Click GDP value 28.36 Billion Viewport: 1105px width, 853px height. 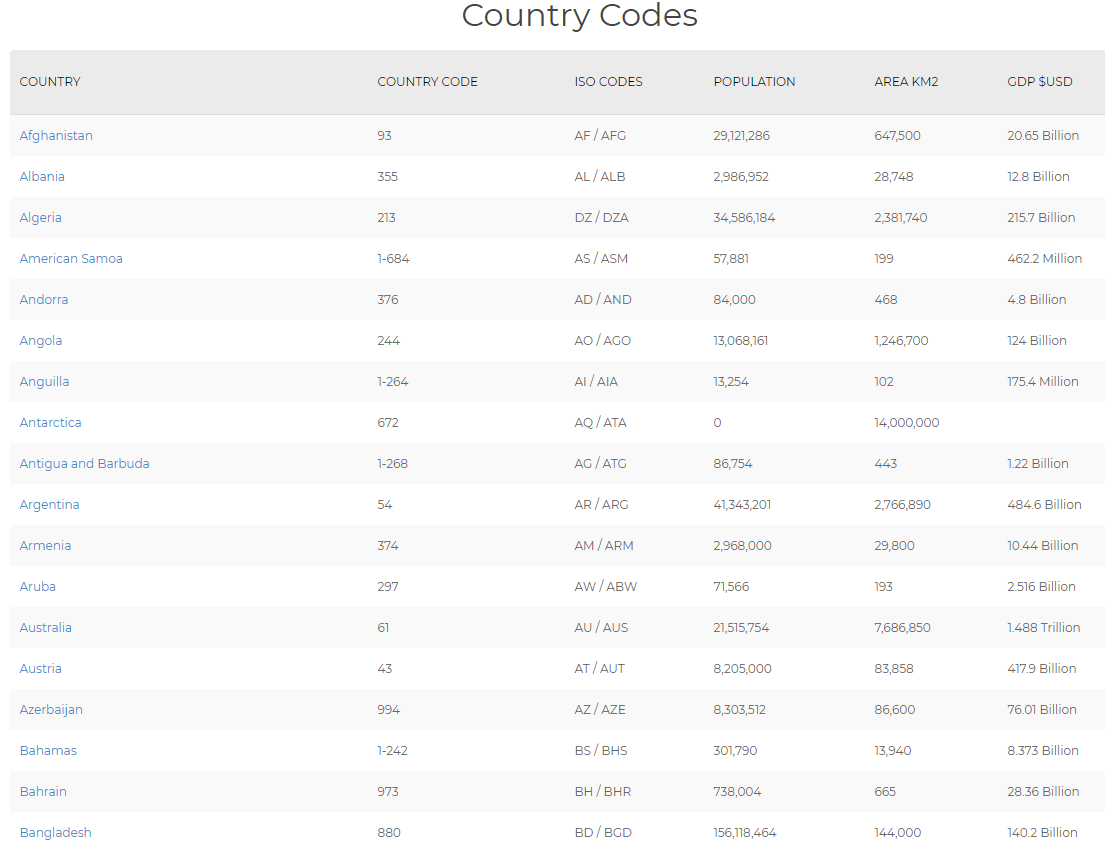(1043, 791)
